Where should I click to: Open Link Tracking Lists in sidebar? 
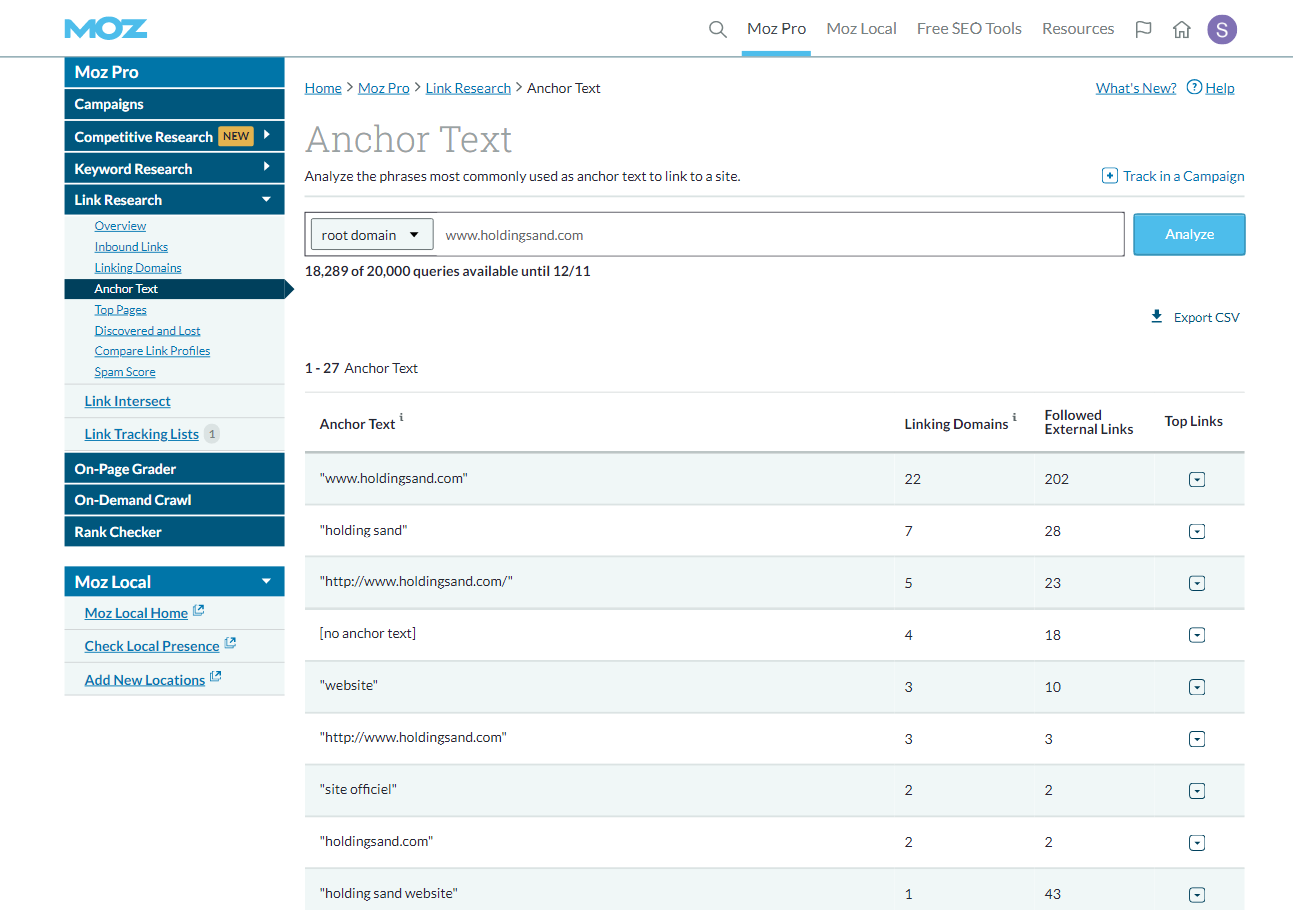[141, 434]
